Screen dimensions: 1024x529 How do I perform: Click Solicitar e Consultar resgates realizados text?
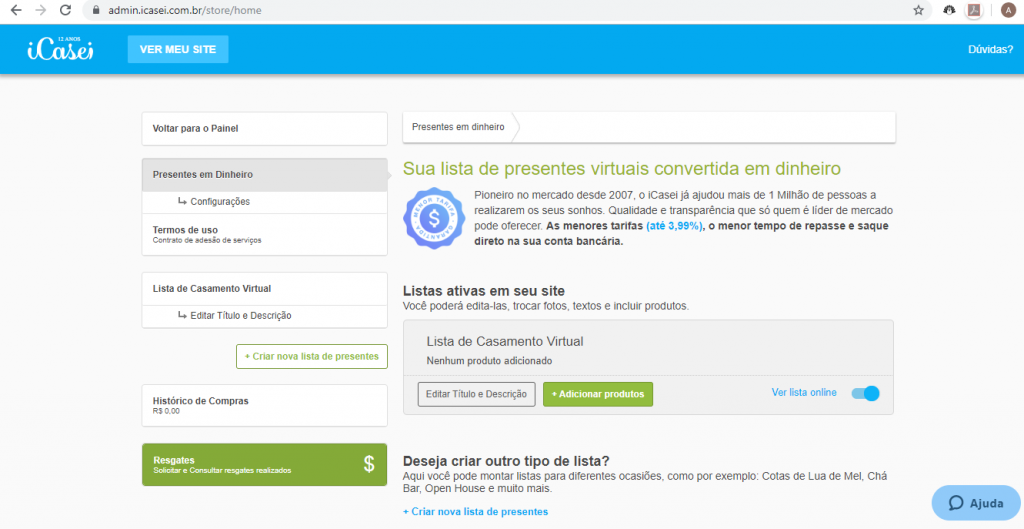(222, 470)
